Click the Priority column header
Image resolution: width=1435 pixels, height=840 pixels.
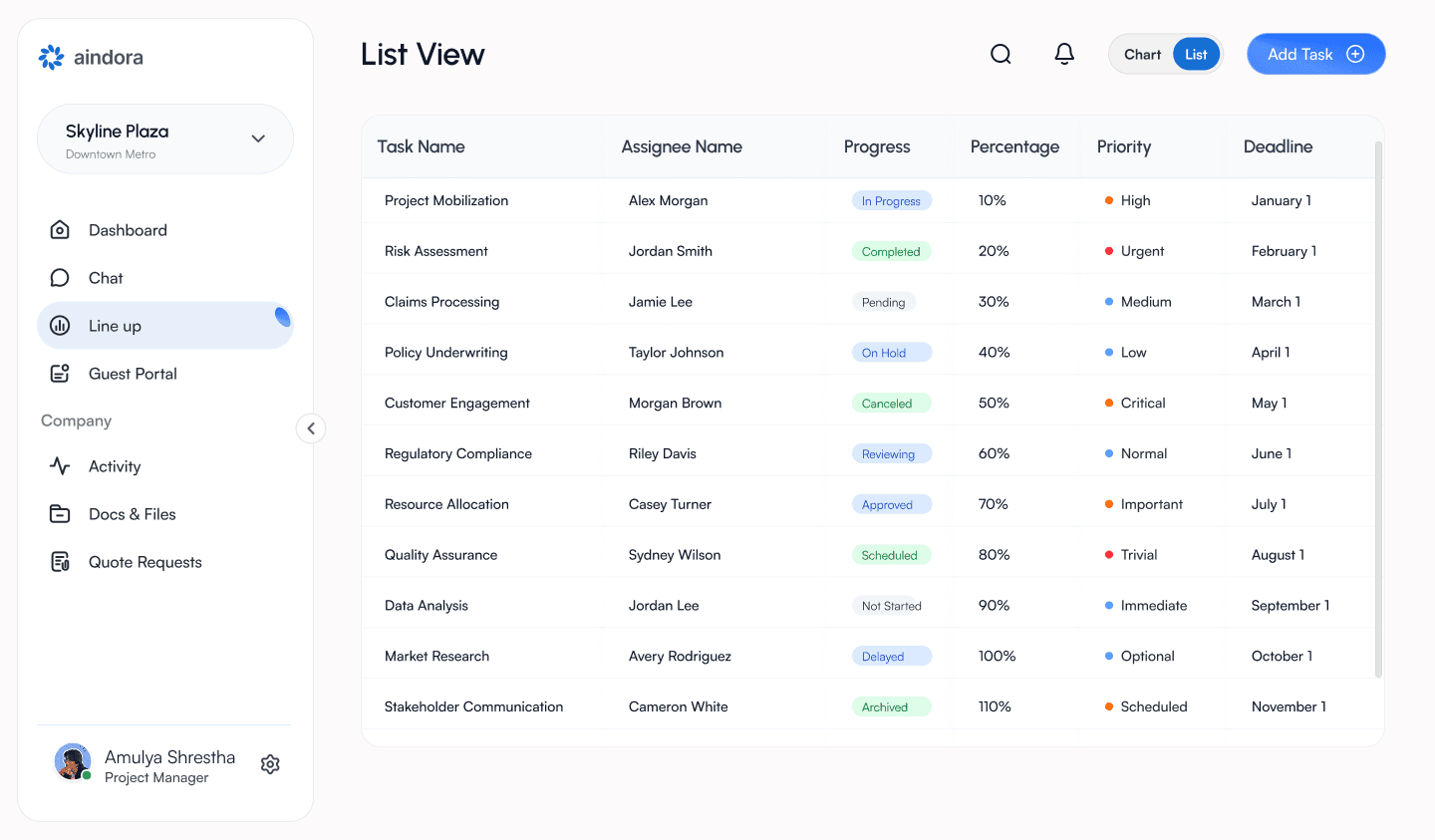pyautogui.click(x=1123, y=146)
